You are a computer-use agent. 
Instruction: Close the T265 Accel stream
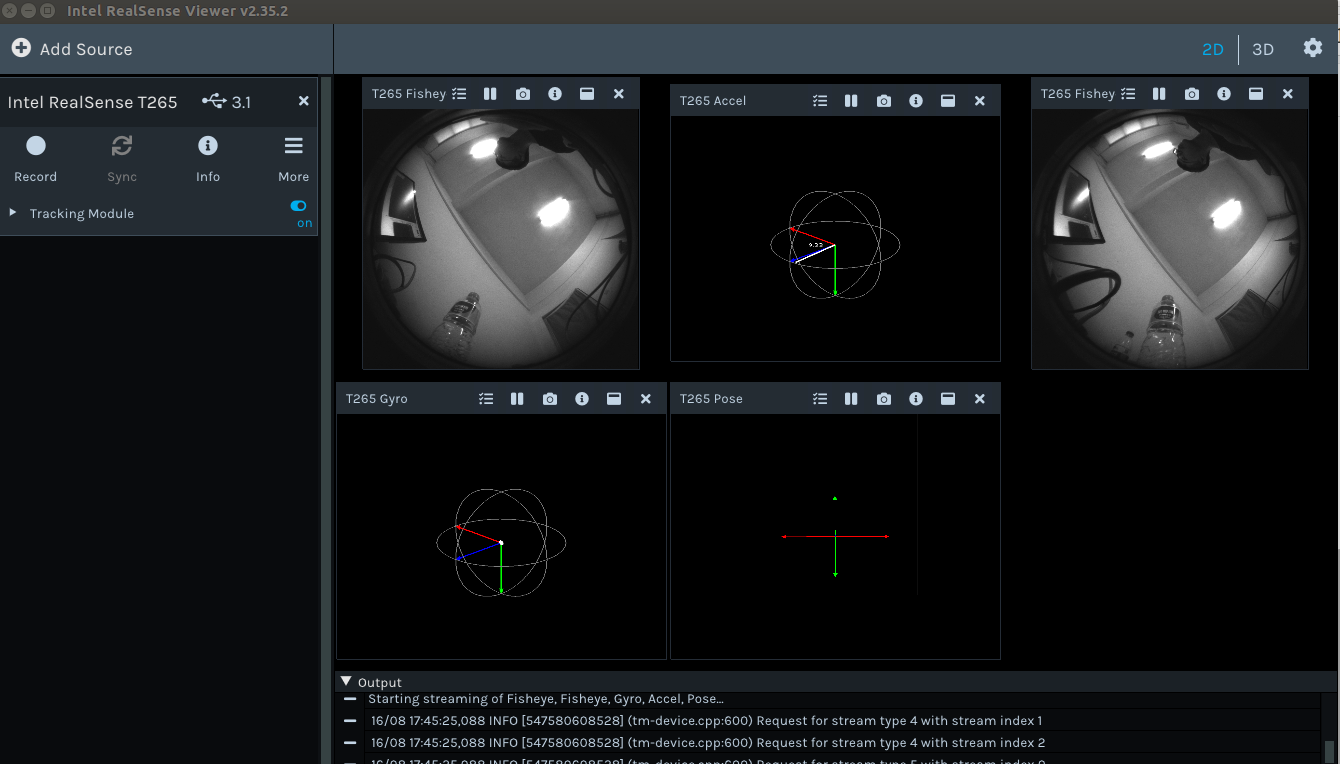[980, 101]
